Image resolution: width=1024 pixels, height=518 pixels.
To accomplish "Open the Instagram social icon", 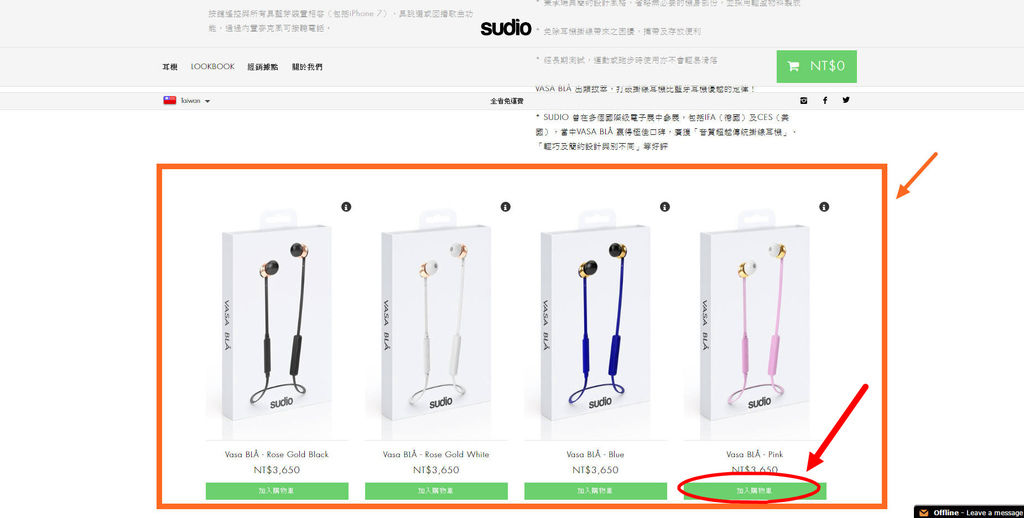I will click(x=804, y=100).
